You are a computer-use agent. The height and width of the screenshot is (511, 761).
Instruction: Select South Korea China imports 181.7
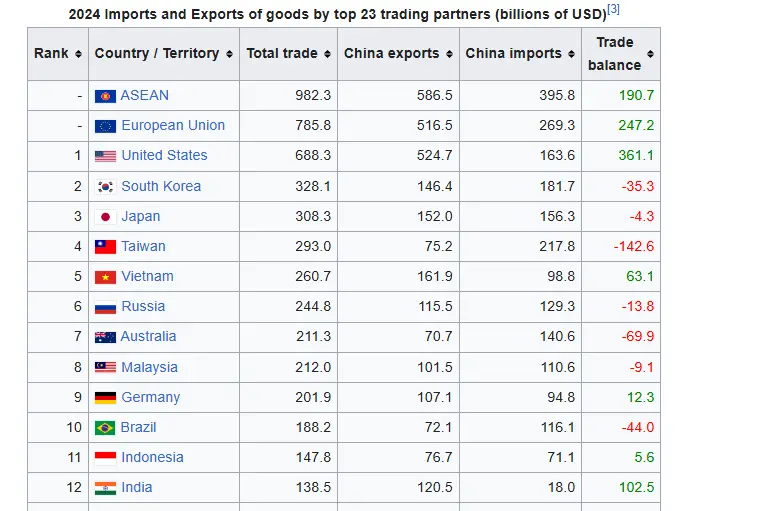pos(557,186)
